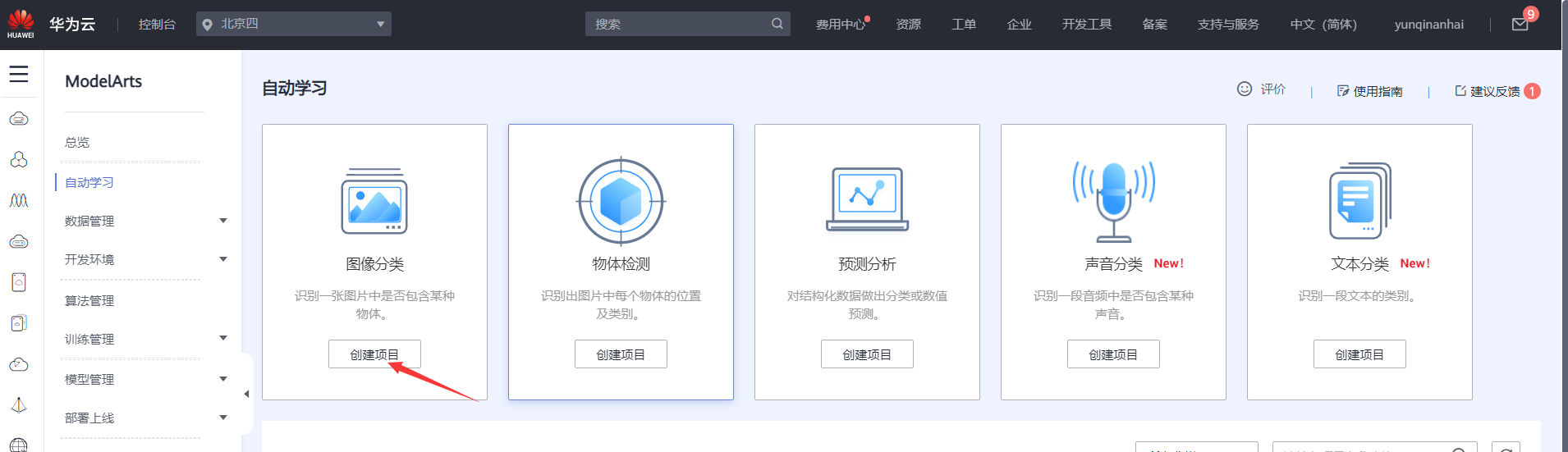This screenshot has height=452, width=1568.
Task: Click the three-circles cluster sidebar icon
Action: (19, 159)
